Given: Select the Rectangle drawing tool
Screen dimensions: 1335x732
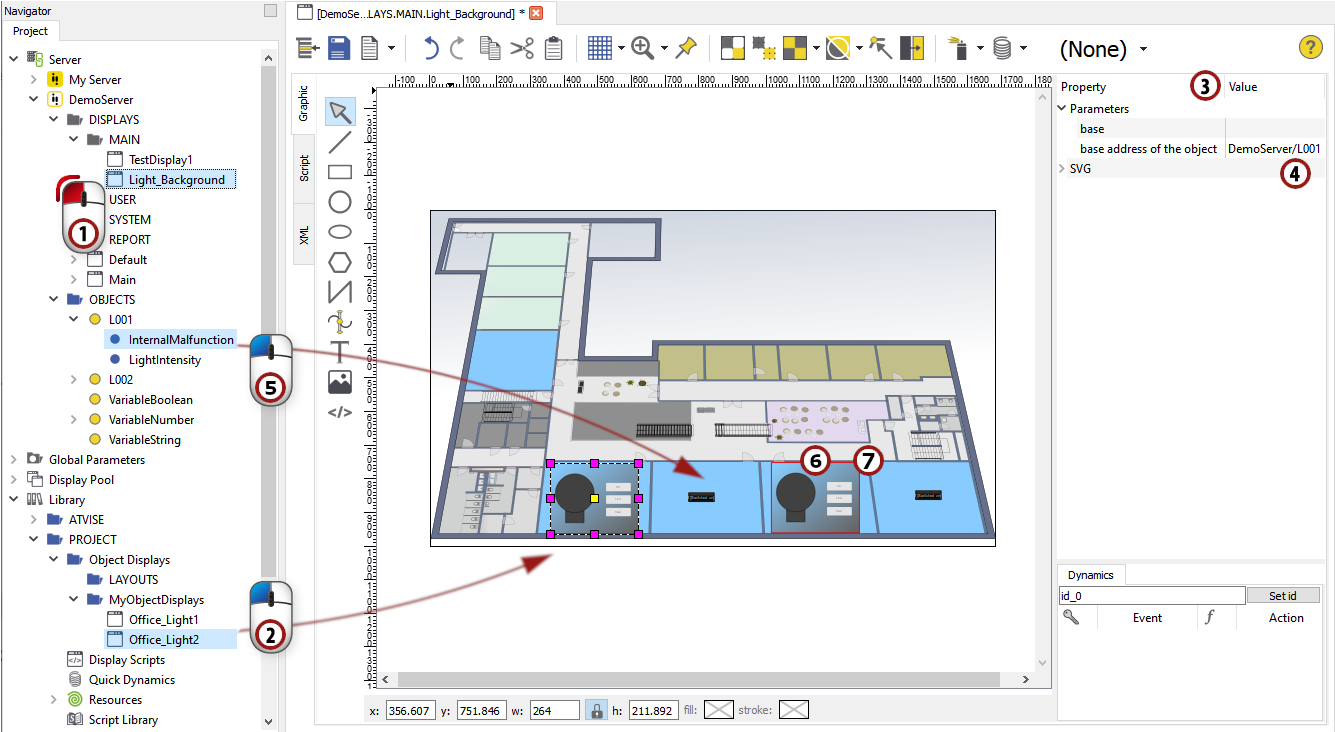Looking at the screenshot, I should coord(340,171).
